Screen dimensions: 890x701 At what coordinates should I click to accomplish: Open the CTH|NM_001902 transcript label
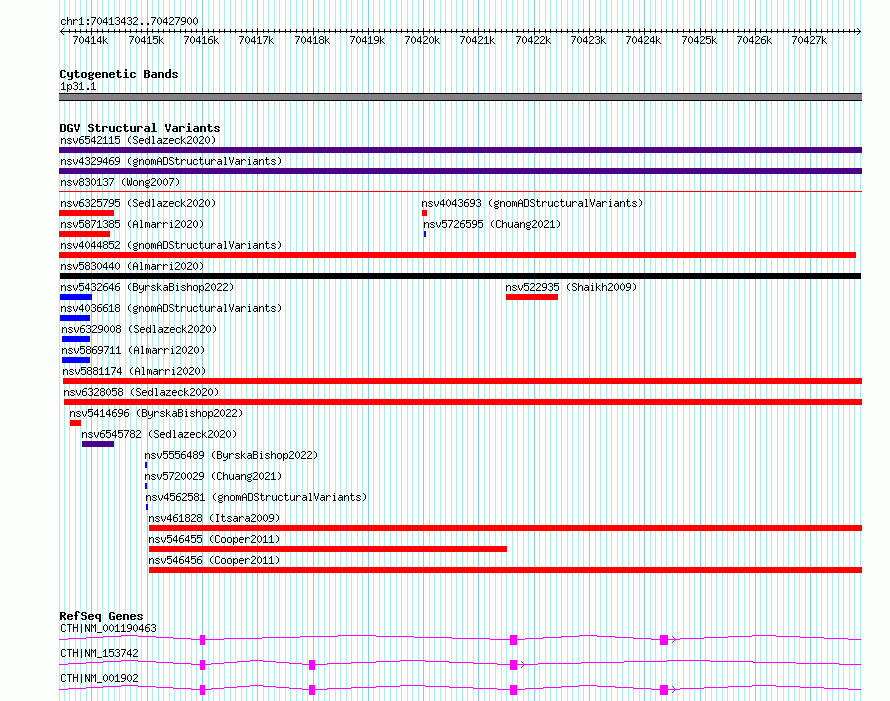coord(99,678)
